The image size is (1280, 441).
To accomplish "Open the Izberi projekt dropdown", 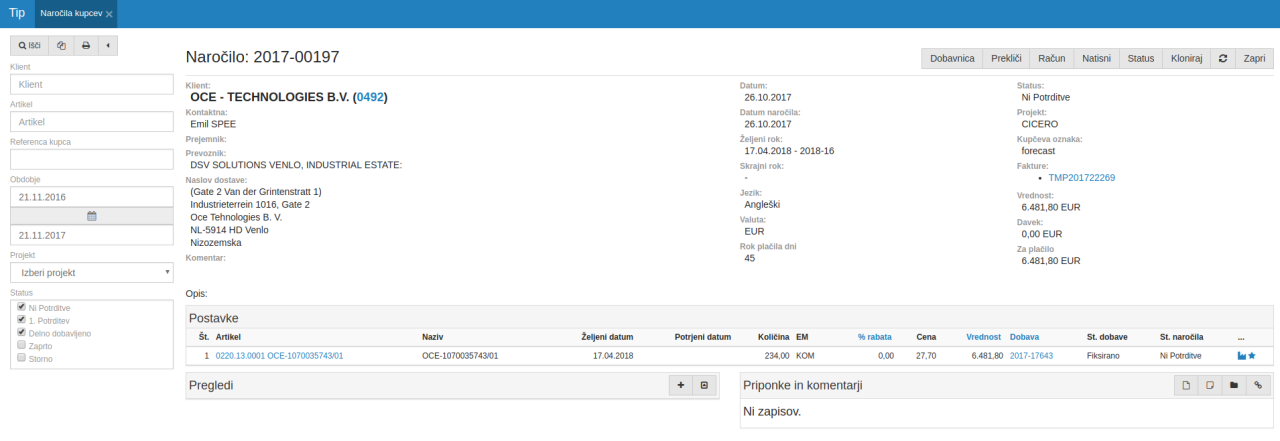I will pos(92,272).
